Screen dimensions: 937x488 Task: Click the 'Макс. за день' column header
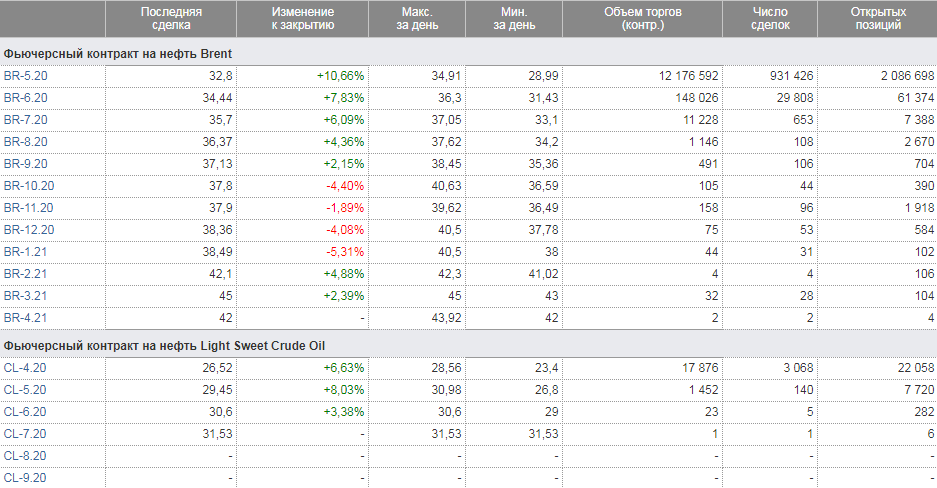417,18
